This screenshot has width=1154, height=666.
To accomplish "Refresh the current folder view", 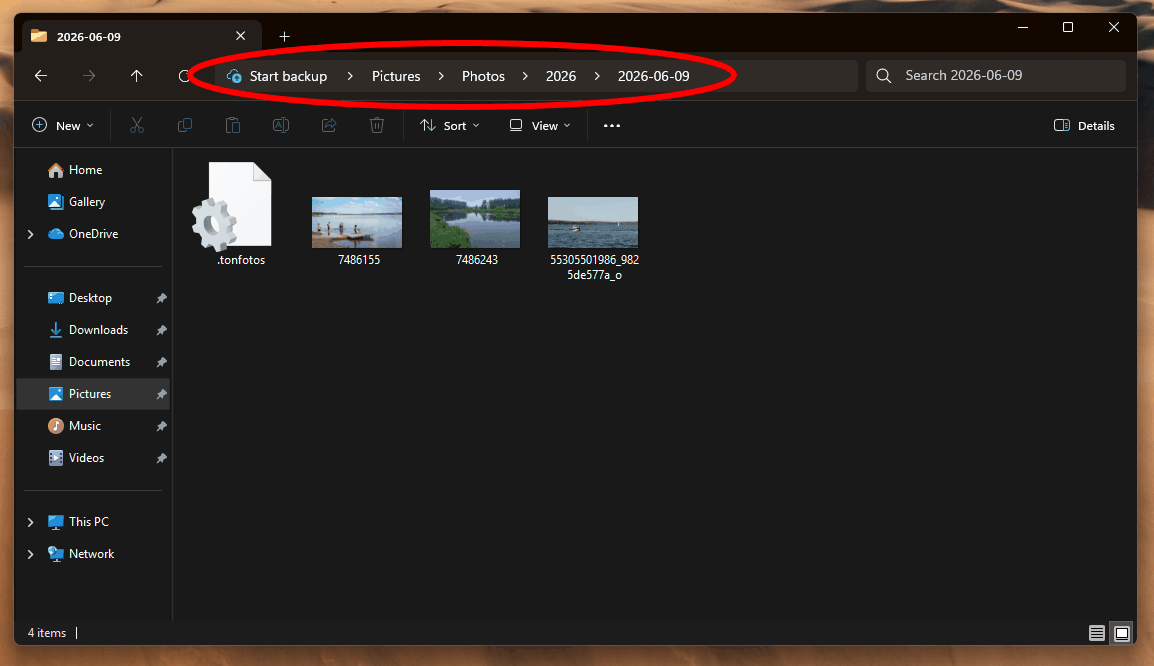I will [x=184, y=76].
